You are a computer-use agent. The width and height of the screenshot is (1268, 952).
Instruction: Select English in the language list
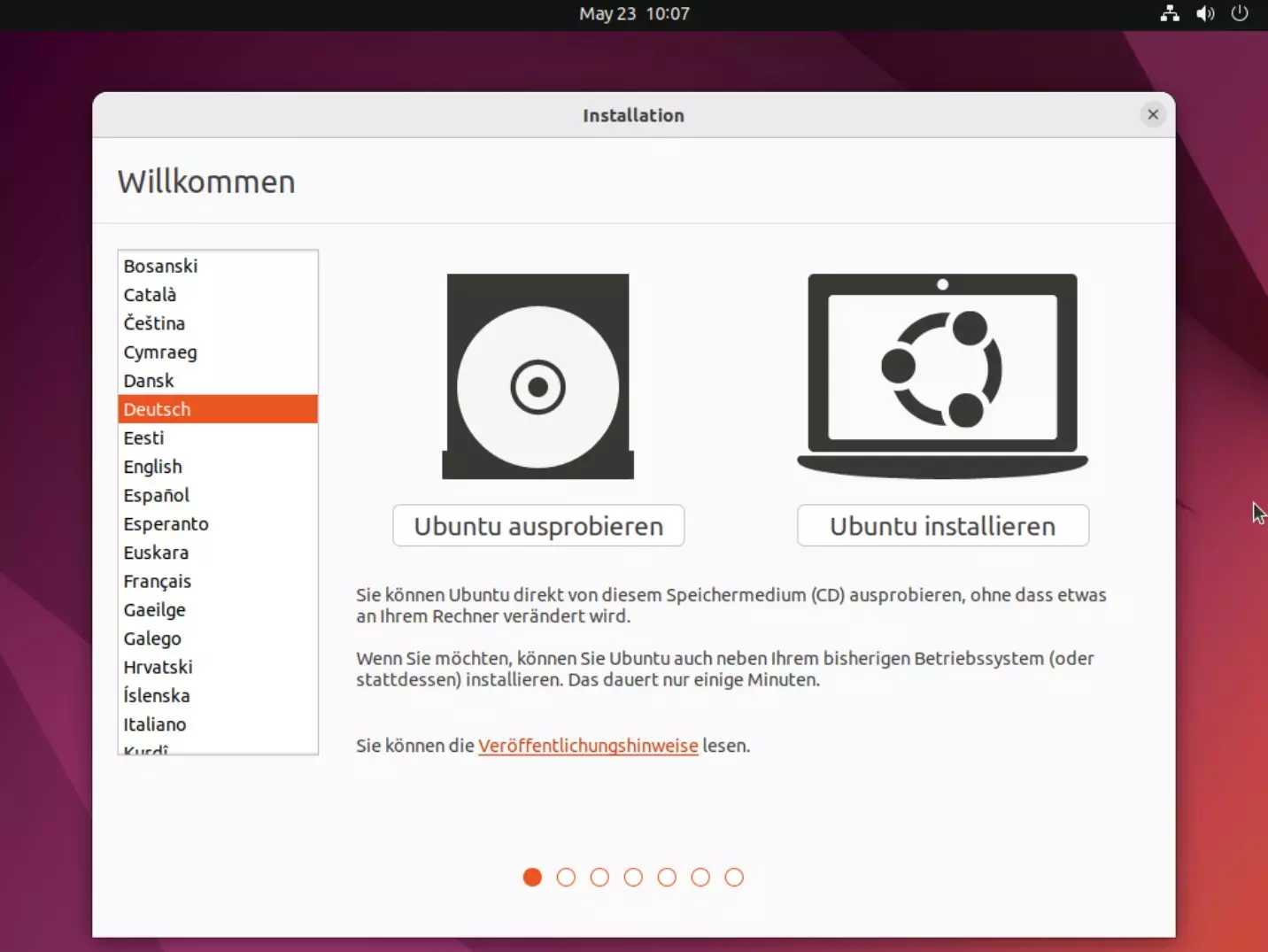pyautogui.click(x=152, y=466)
